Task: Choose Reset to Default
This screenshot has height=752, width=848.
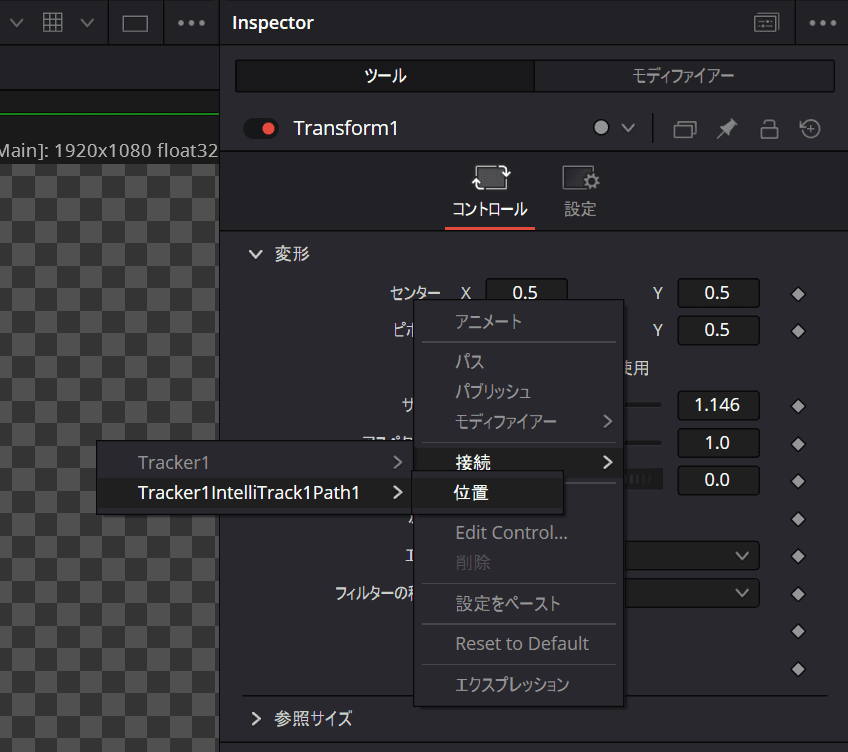Action: 519,644
